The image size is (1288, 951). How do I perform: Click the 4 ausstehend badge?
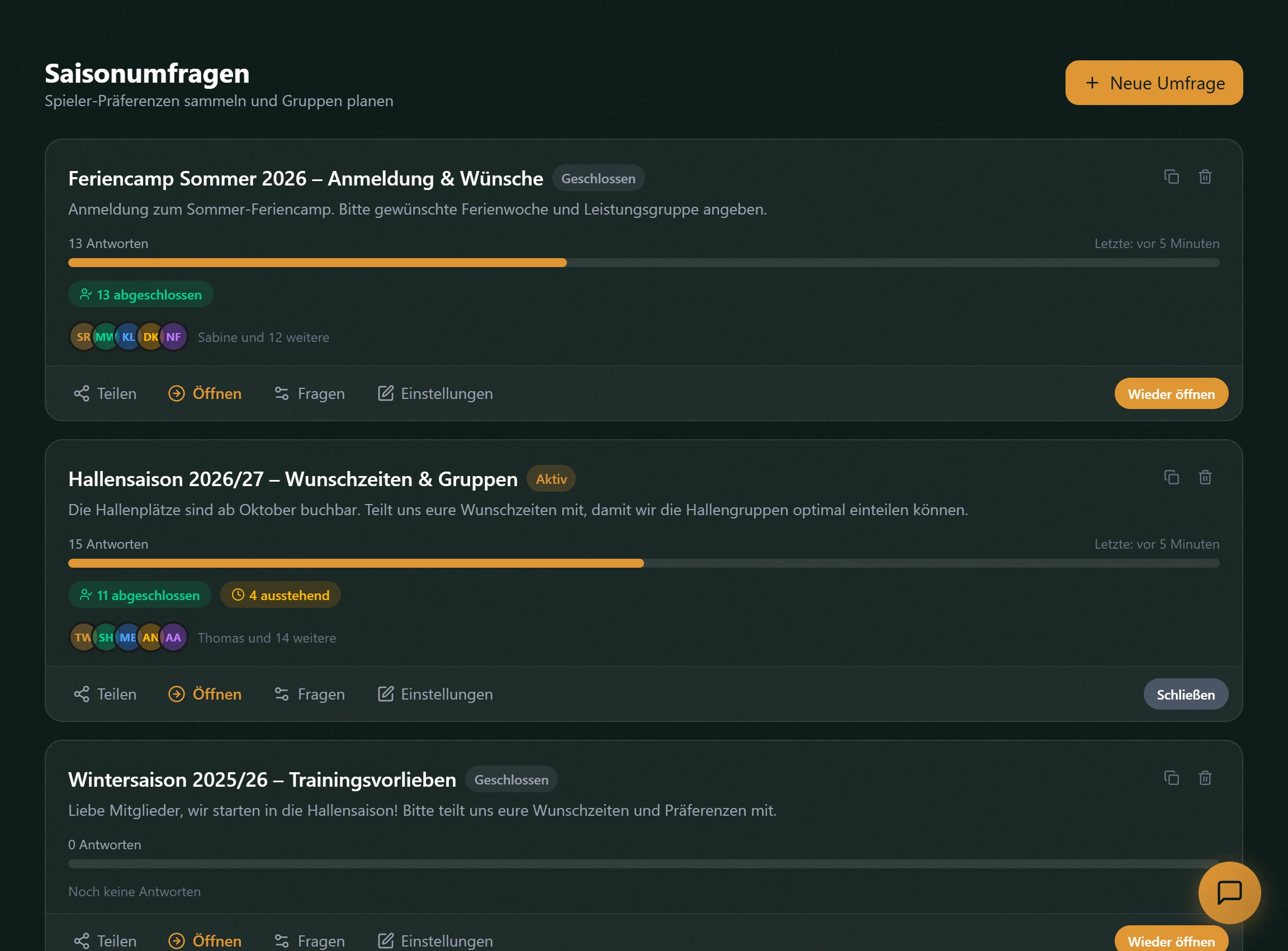coord(281,595)
